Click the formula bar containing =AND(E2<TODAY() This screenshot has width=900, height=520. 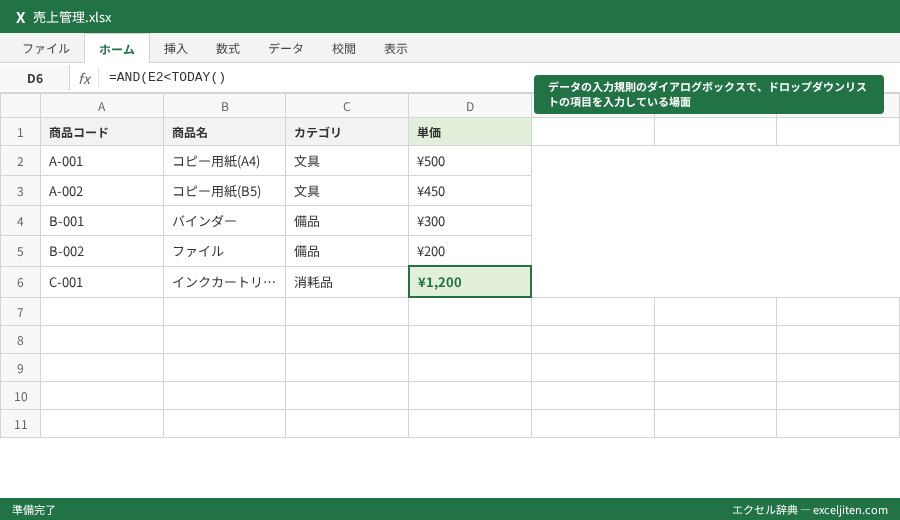[498, 77]
